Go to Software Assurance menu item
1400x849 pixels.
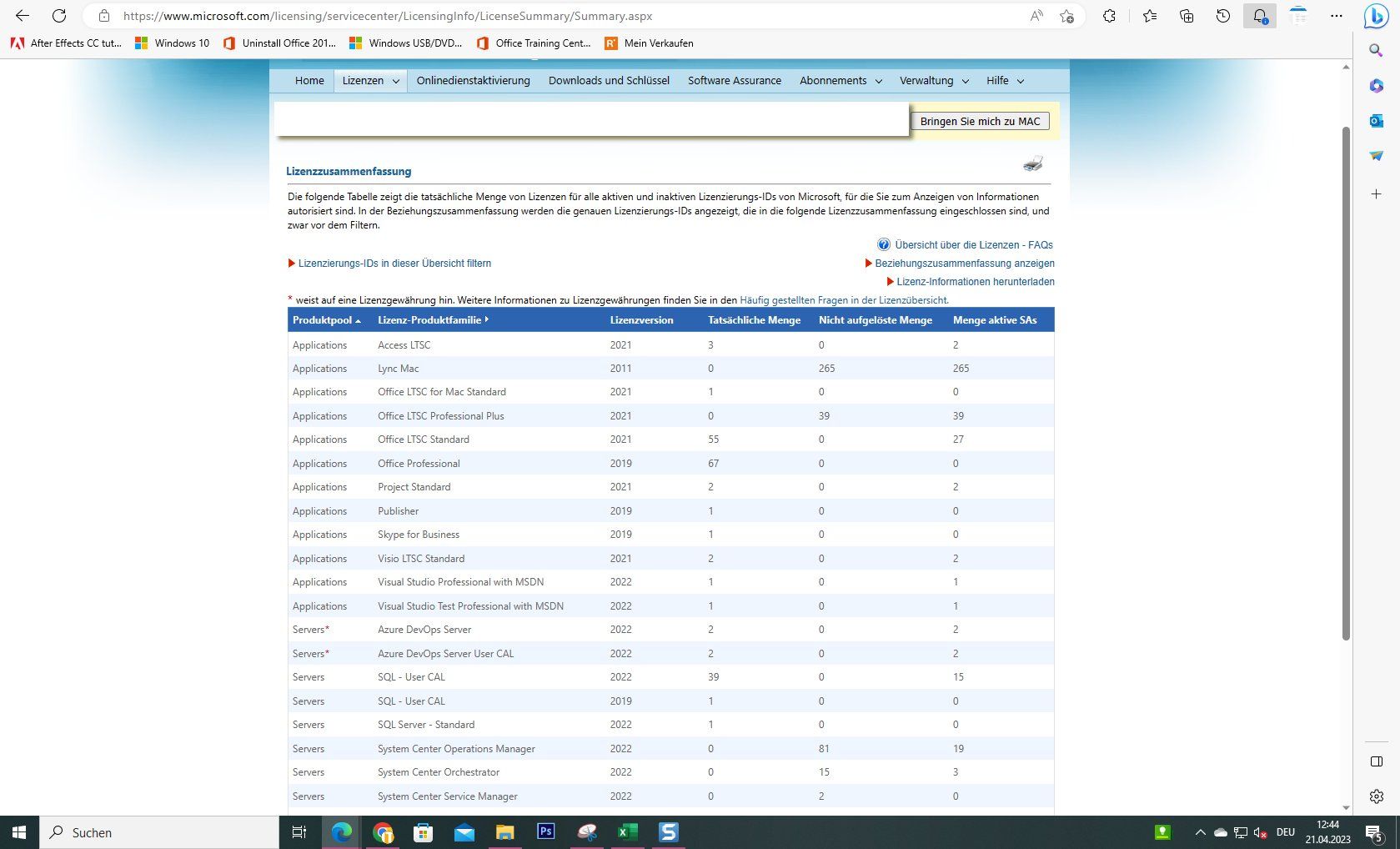click(x=735, y=81)
